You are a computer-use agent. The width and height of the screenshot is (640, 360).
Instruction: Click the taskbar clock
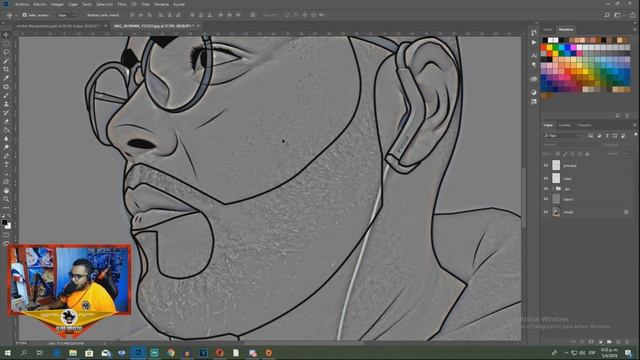(610, 353)
